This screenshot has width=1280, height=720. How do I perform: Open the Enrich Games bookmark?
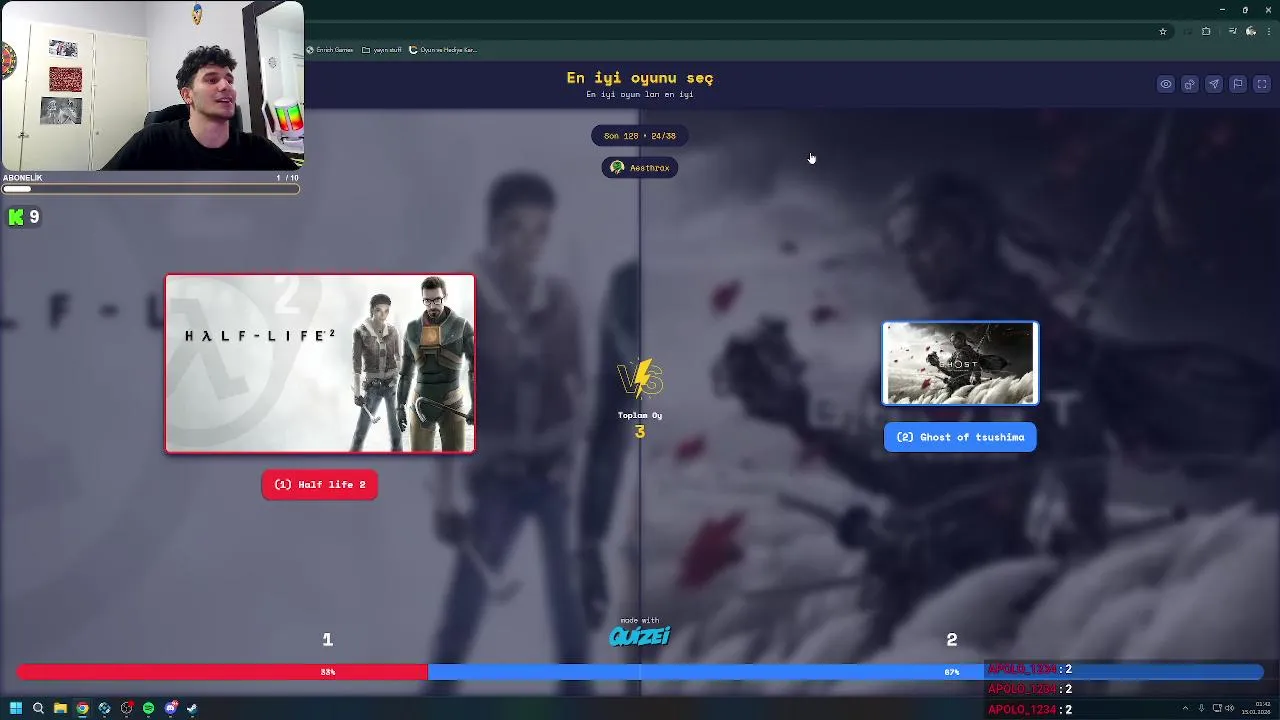click(x=330, y=50)
